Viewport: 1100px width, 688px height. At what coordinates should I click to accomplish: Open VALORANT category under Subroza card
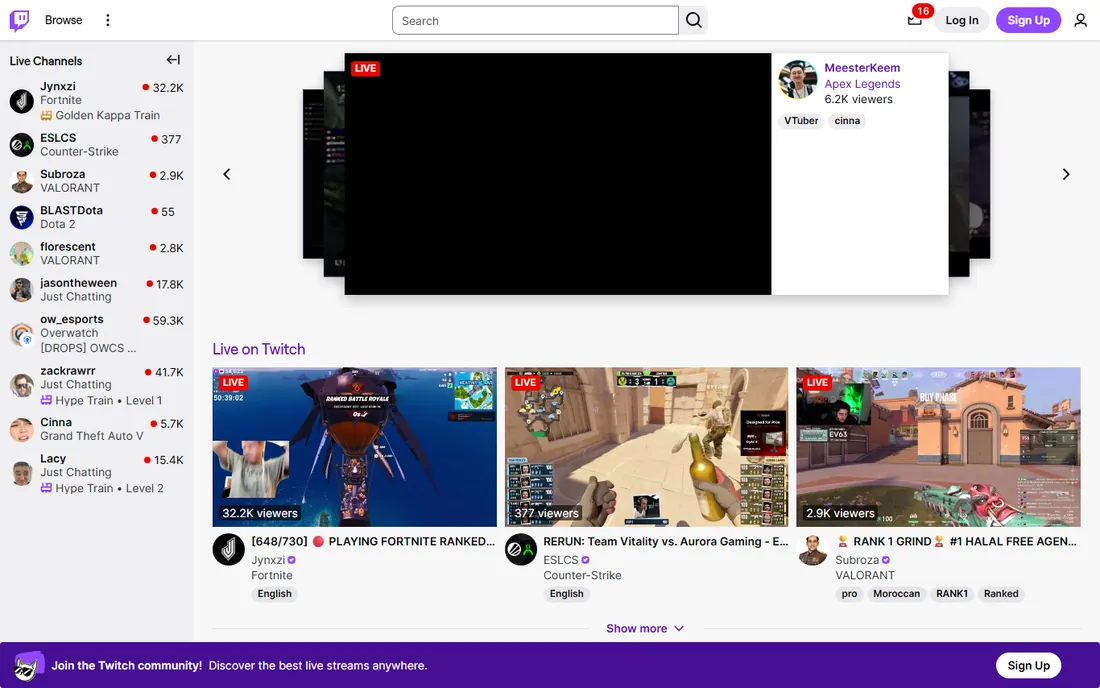[x=864, y=575]
